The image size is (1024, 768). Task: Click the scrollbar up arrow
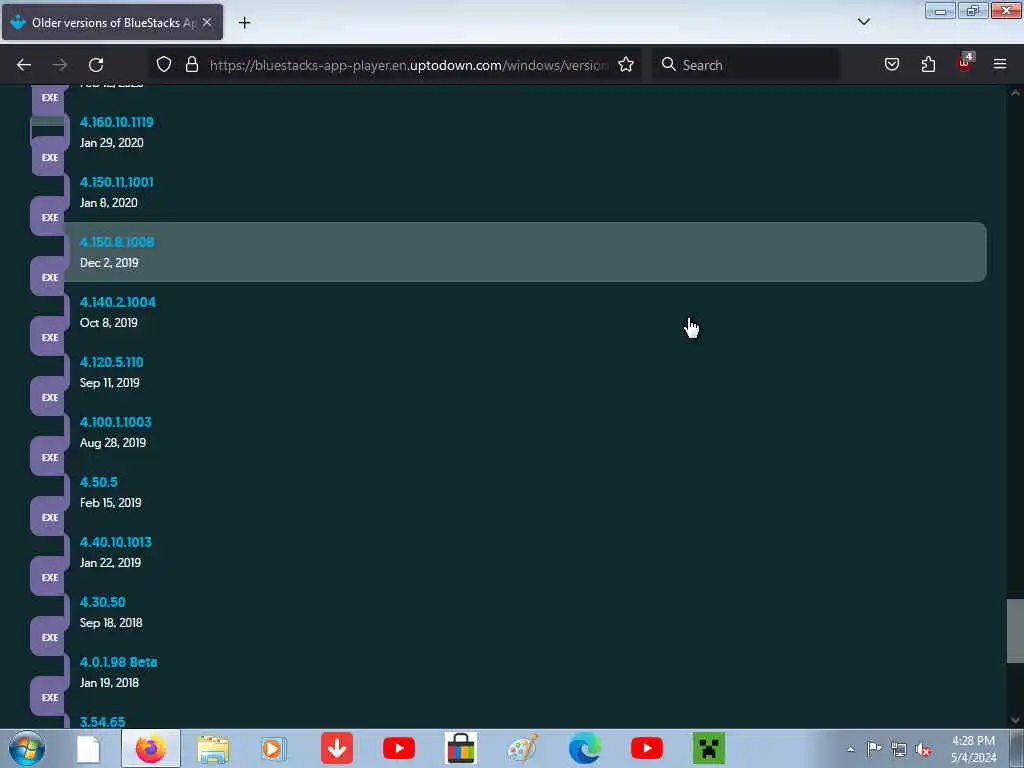coord(1015,93)
